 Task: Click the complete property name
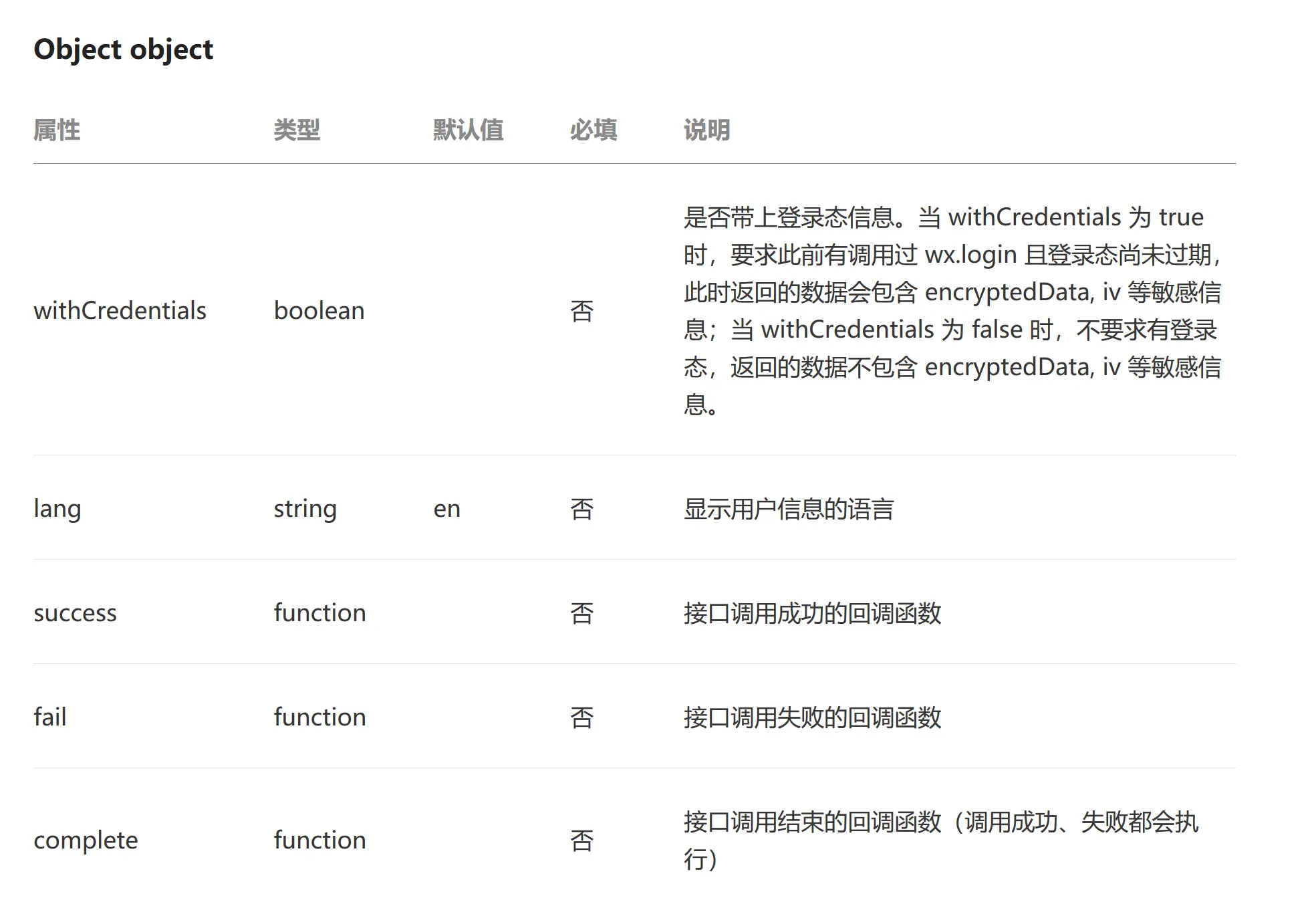[x=86, y=840]
